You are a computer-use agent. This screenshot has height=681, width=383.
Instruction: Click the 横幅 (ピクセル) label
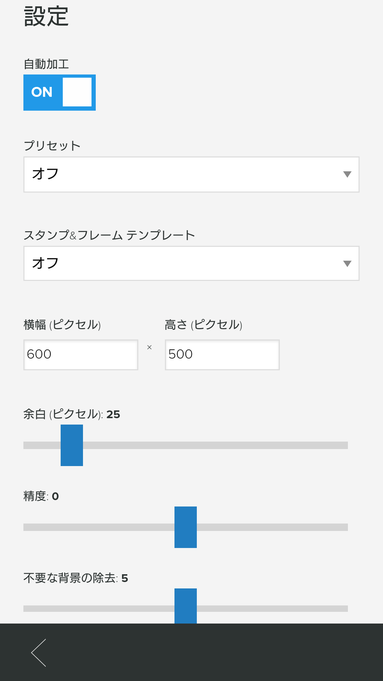pos(62,324)
